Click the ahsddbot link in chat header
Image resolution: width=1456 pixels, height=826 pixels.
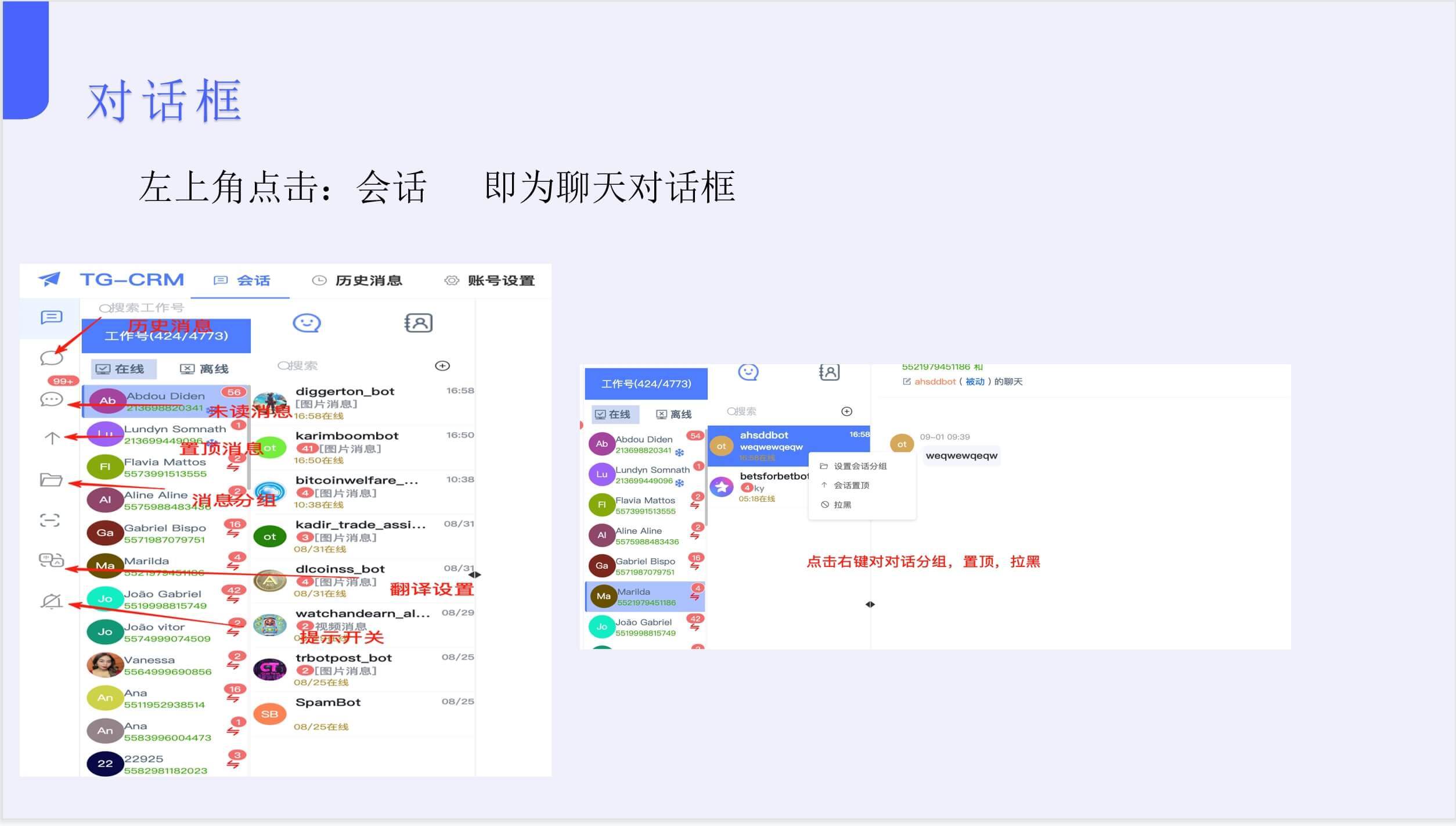click(935, 382)
